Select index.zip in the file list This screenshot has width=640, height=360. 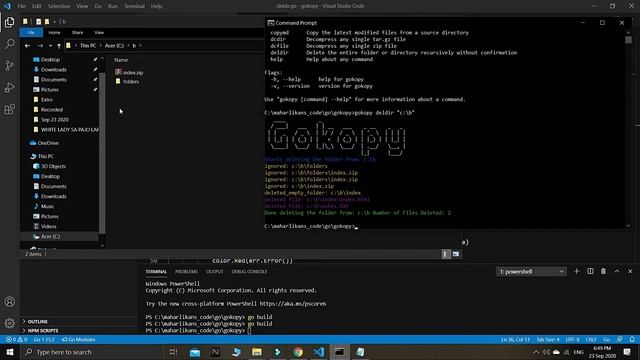coord(133,72)
